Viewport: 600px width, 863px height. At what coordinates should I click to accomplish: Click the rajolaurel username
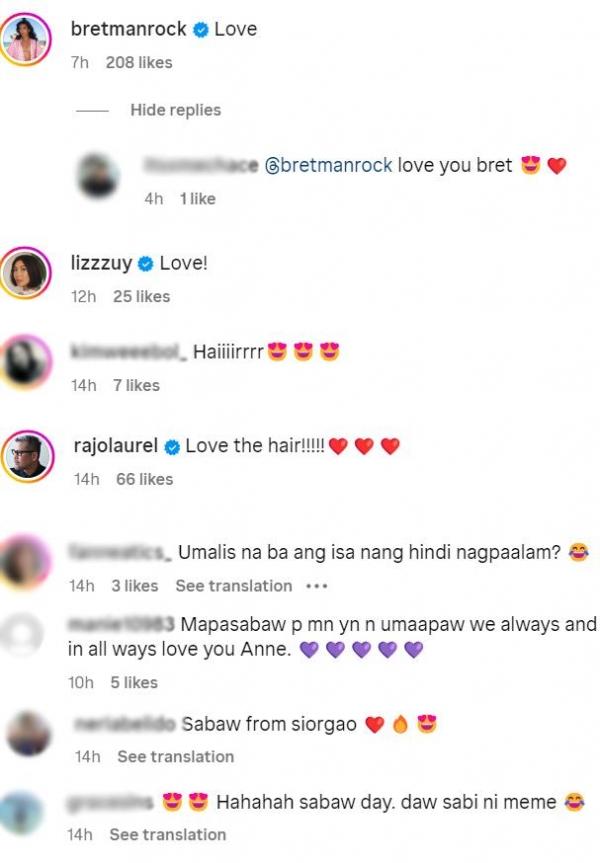pyautogui.click(x=116, y=446)
